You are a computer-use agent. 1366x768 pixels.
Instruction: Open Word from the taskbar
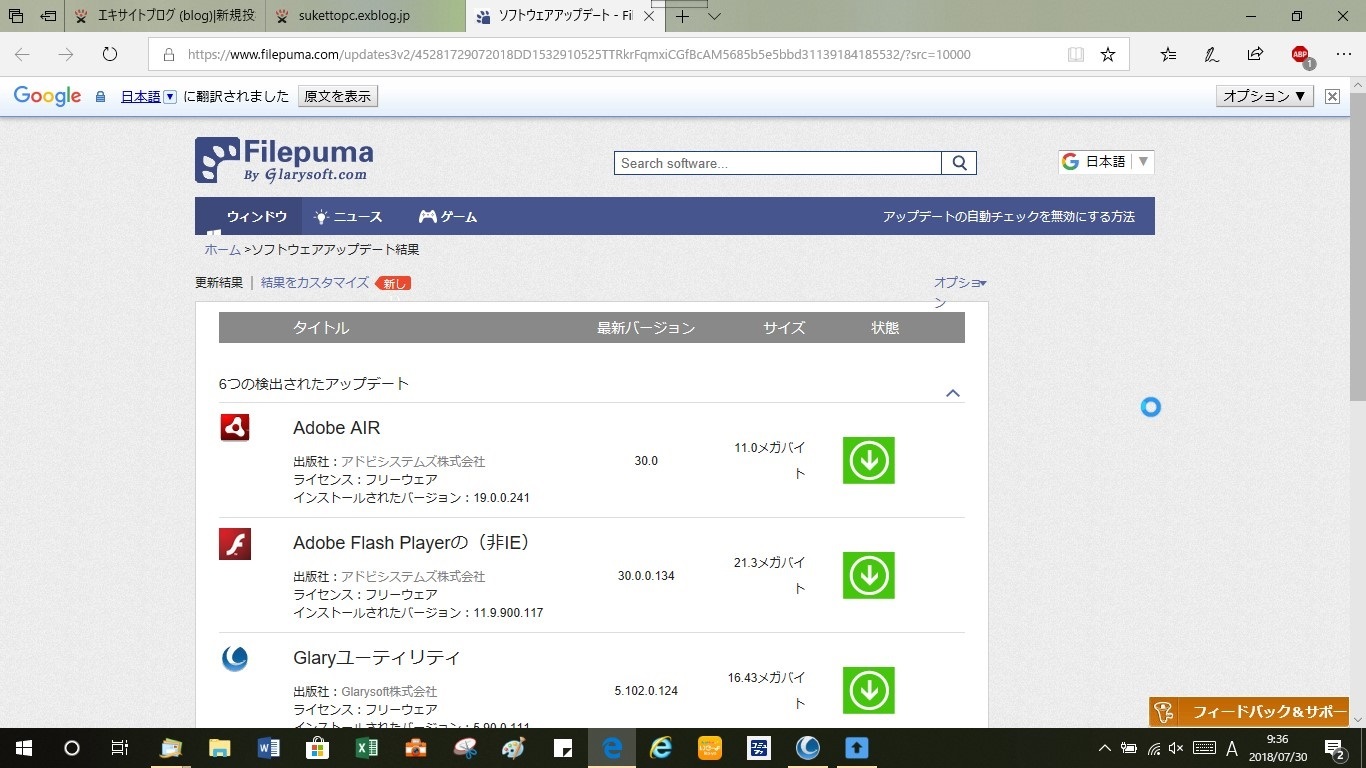[268, 747]
